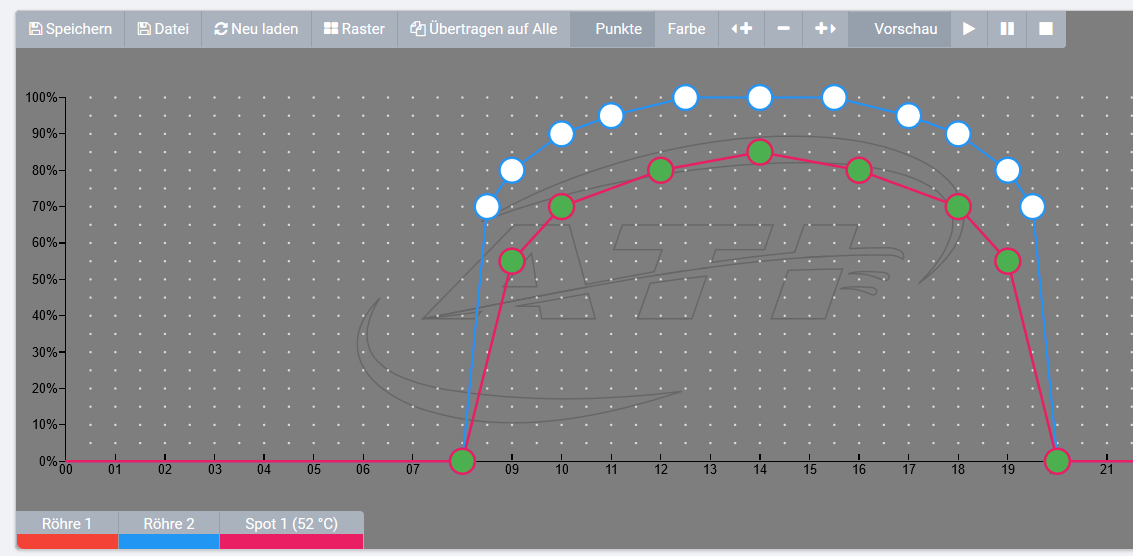Image resolution: width=1133 pixels, height=556 pixels.
Task: Select the white 70% point near 08:30
Action: 487,207
